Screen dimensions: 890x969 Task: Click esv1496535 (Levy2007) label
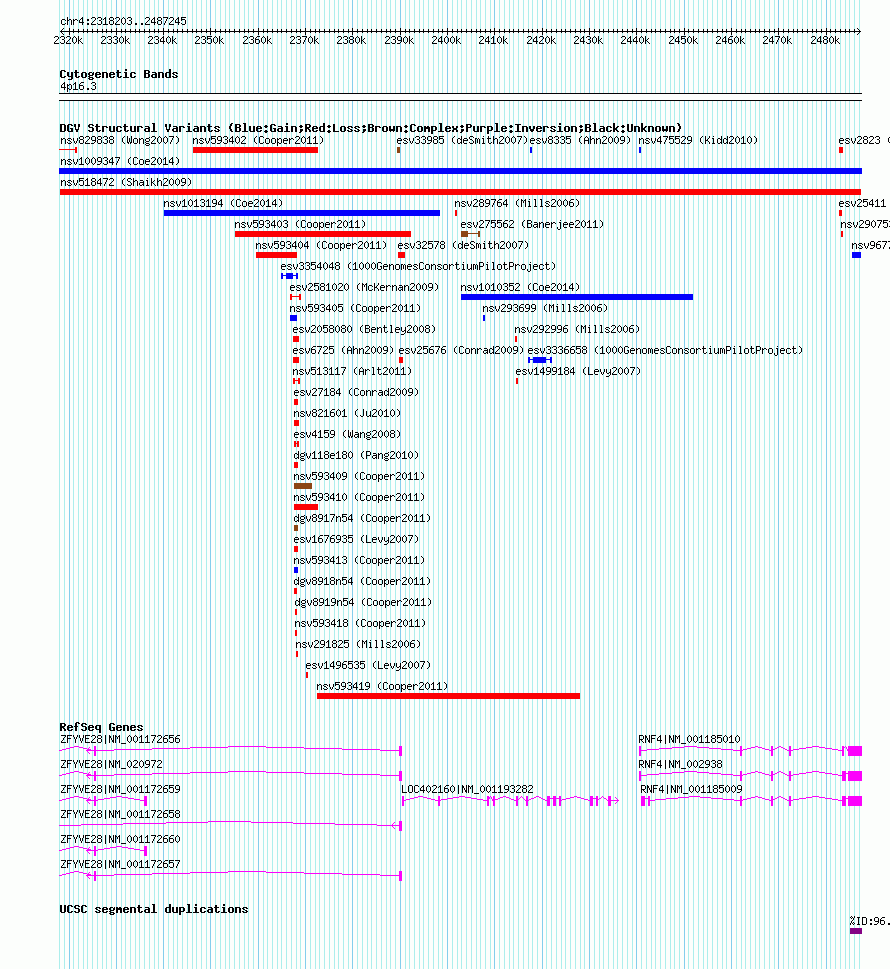coord(368,666)
